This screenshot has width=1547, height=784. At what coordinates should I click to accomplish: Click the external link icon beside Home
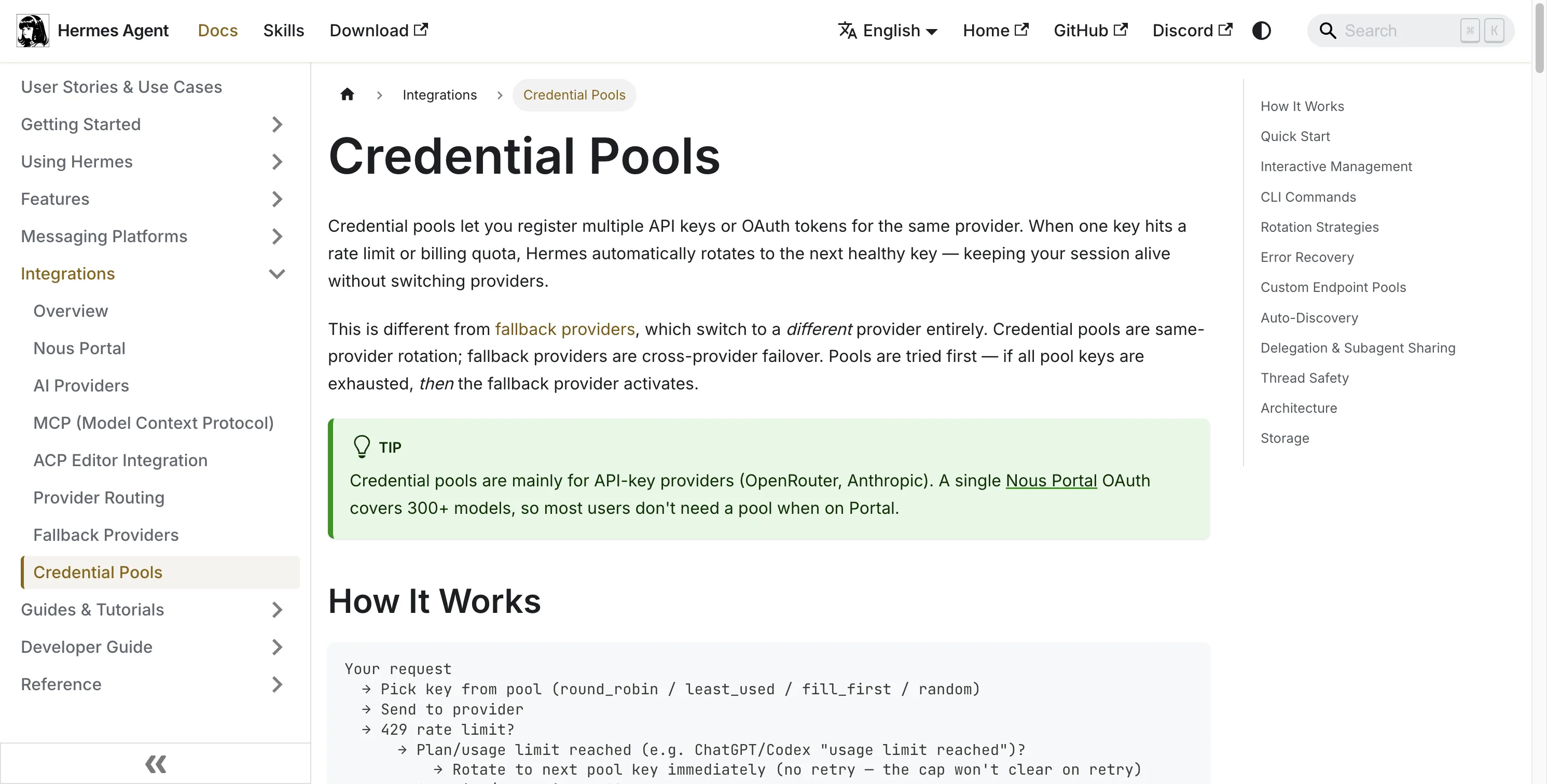[x=1021, y=30]
